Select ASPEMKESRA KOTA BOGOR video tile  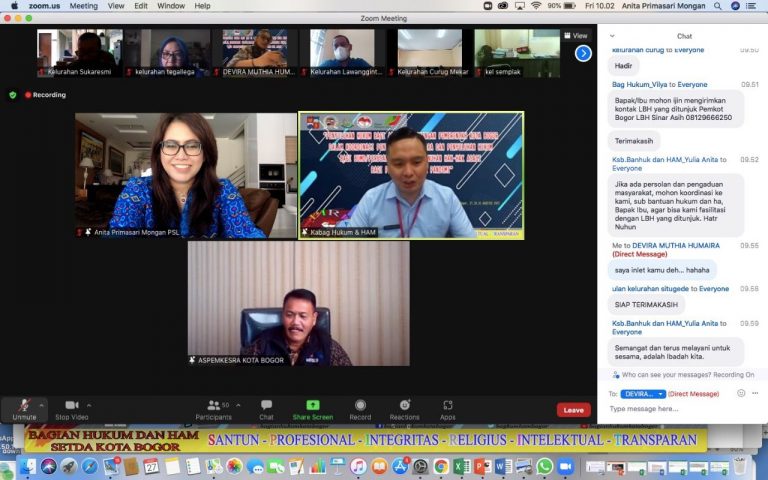click(x=299, y=304)
